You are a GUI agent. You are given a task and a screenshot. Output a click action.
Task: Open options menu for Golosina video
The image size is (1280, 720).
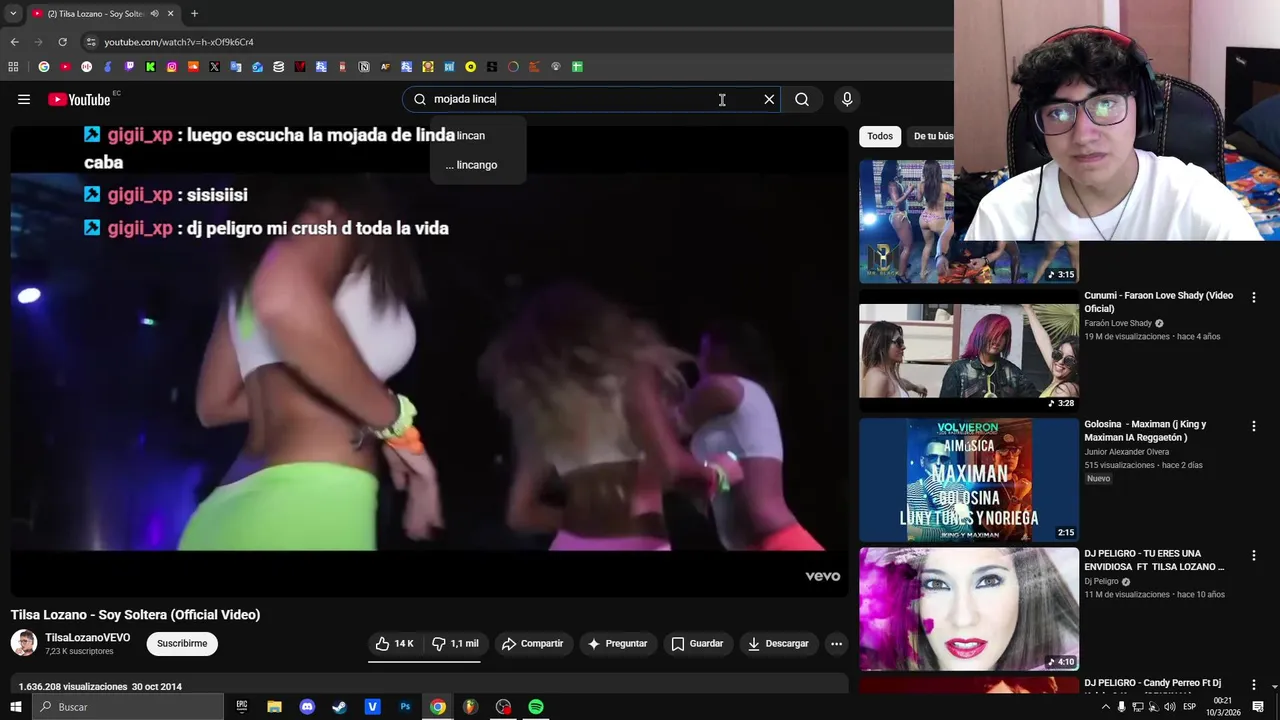[1253, 426]
